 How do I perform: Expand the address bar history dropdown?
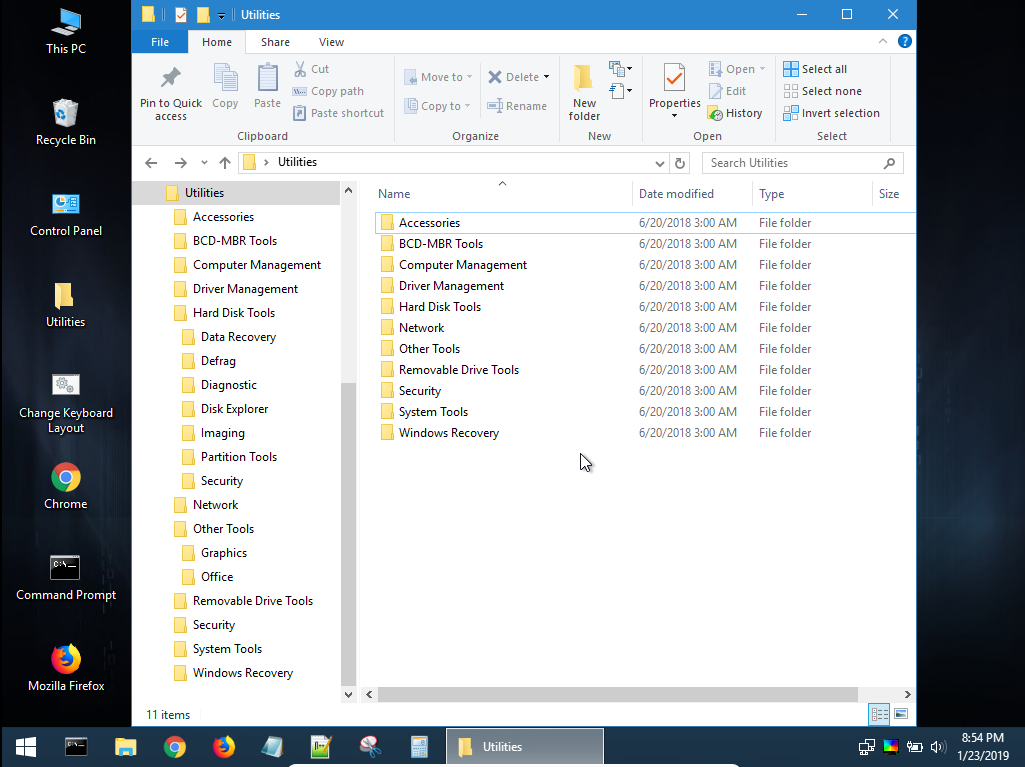(660, 163)
